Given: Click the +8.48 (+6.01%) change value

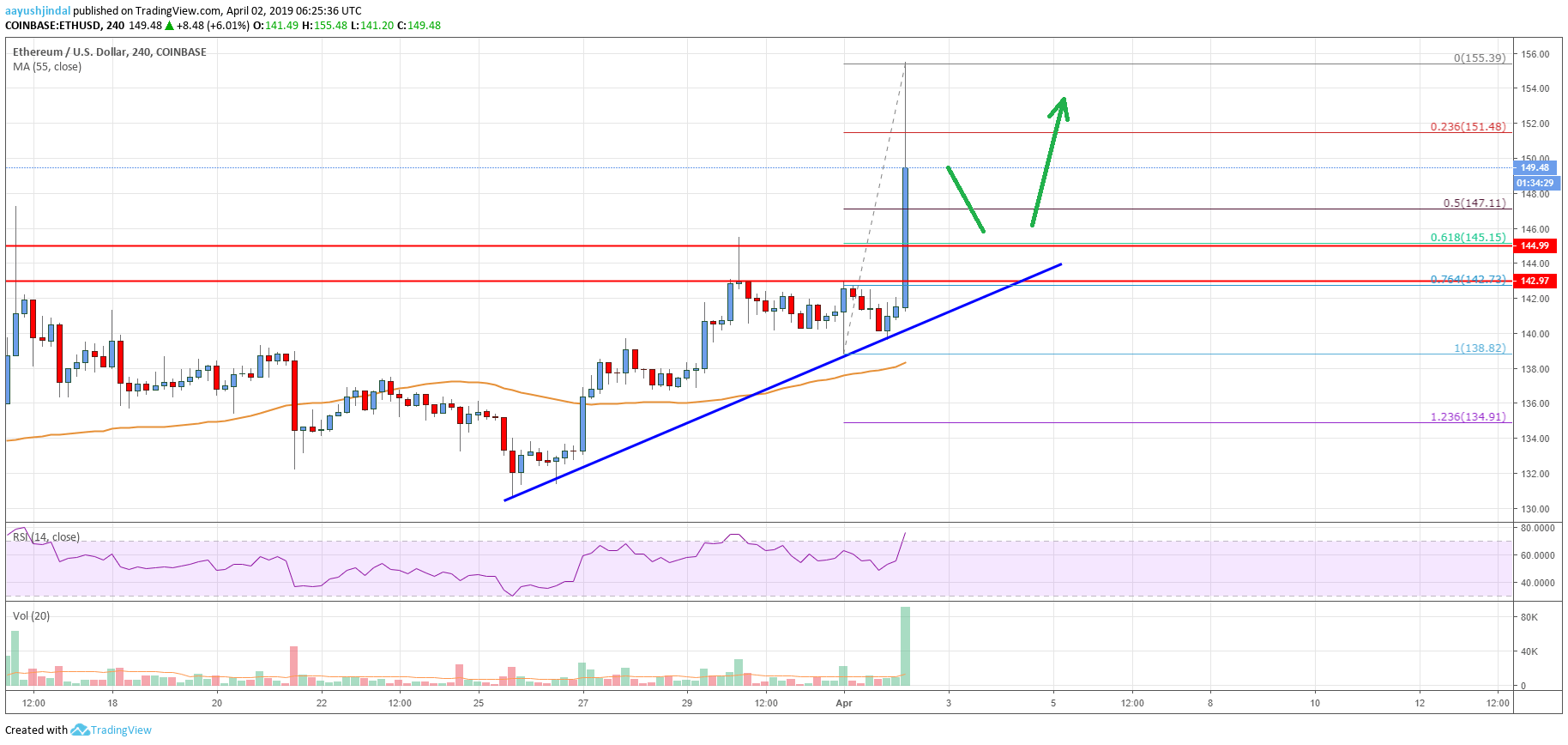Looking at the screenshot, I should tap(213, 26).
